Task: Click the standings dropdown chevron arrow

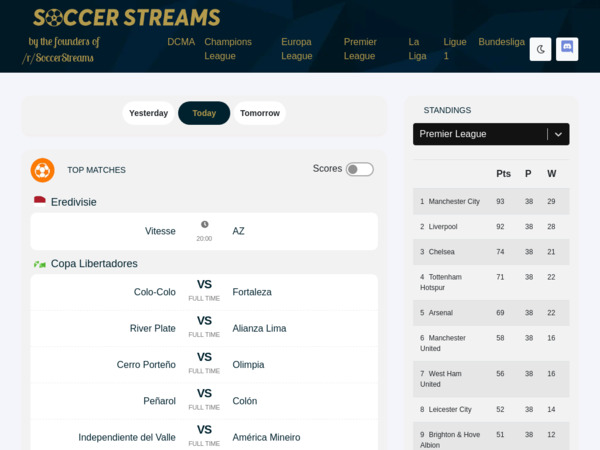Action: (x=558, y=134)
